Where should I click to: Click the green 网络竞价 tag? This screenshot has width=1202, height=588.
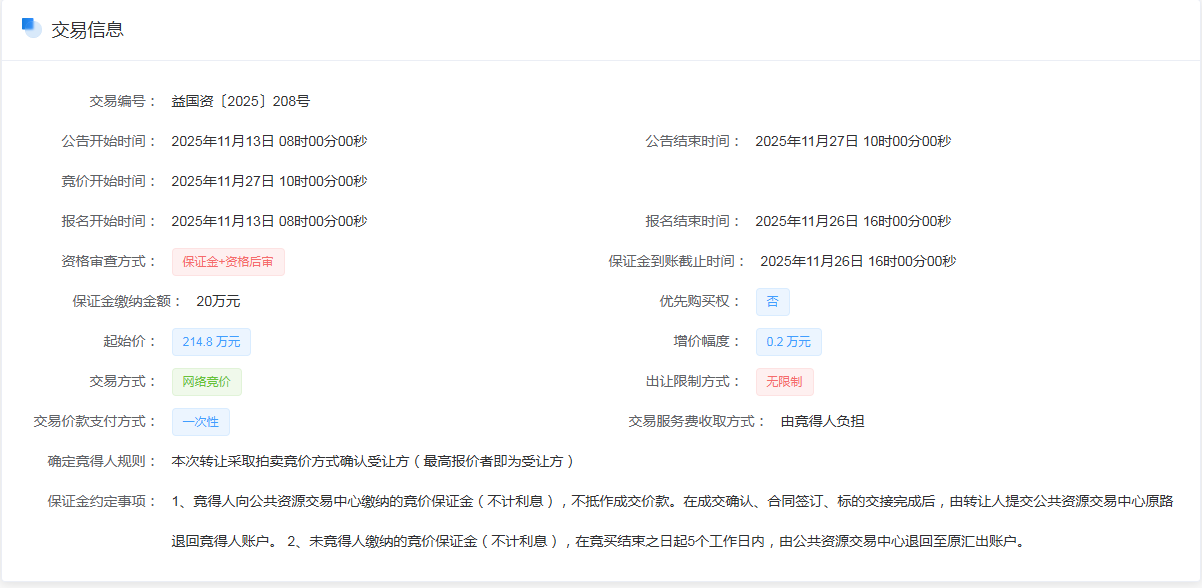(206, 382)
